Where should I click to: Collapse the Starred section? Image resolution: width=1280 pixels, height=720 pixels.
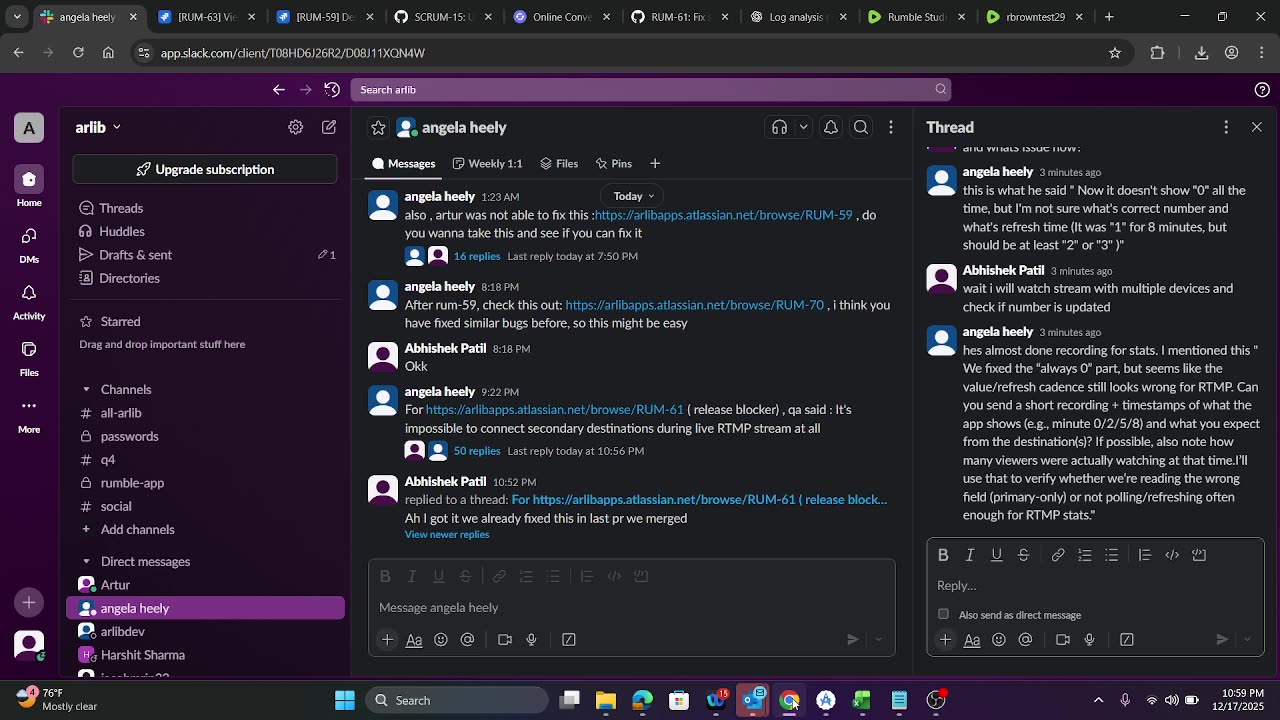[86, 322]
